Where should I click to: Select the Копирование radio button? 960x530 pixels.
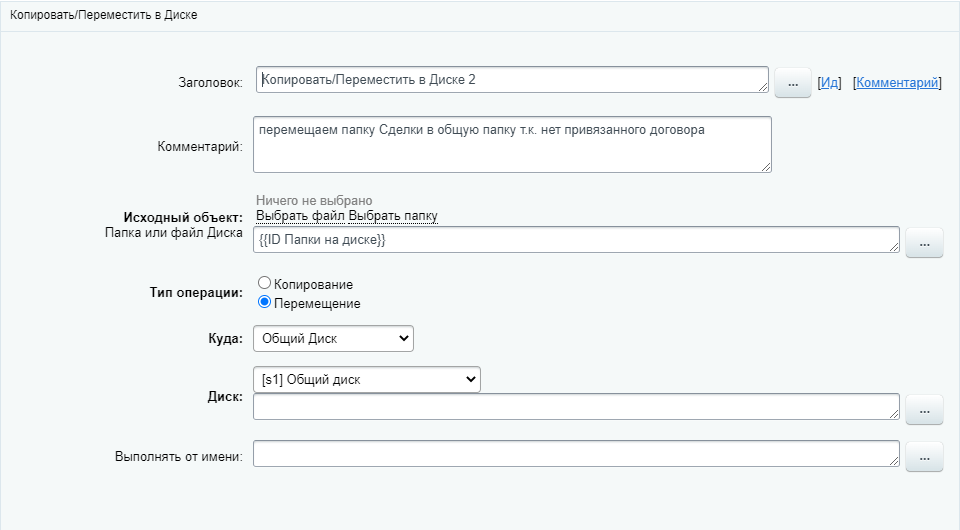coord(265,284)
